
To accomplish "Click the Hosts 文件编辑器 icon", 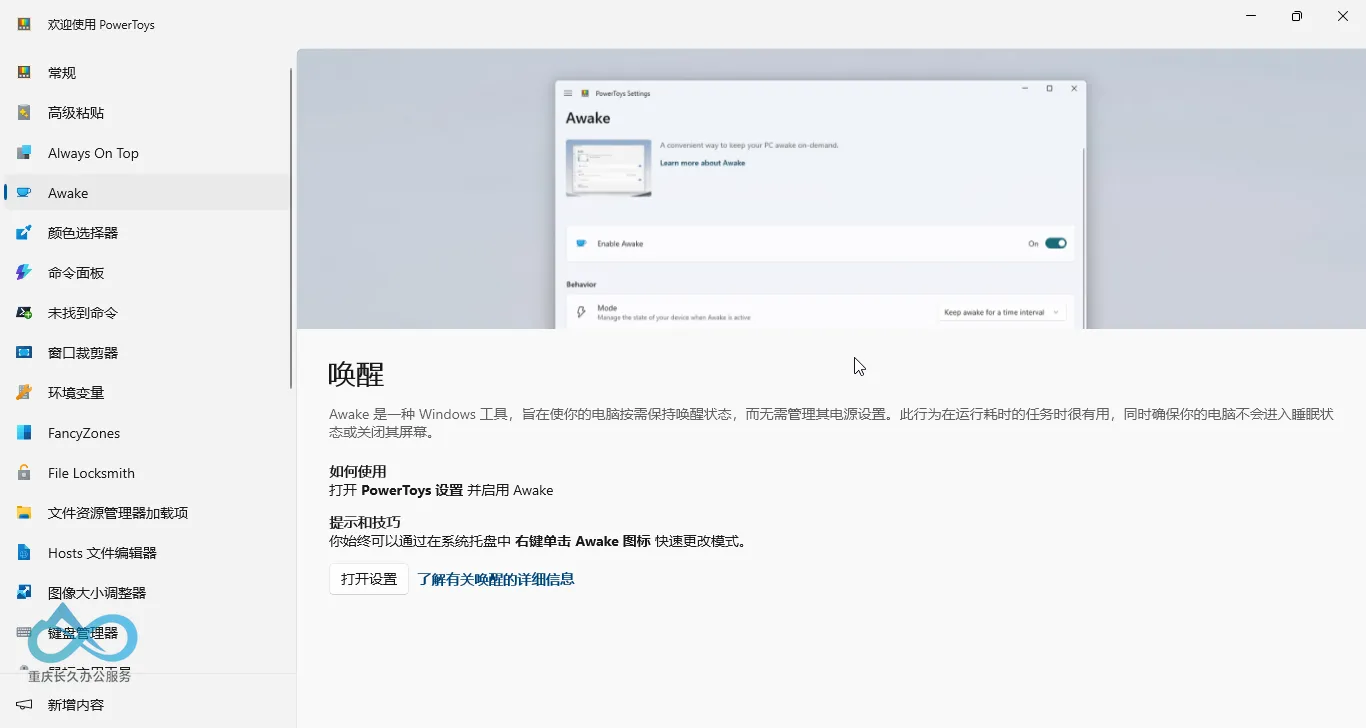I will [x=24, y=553].
